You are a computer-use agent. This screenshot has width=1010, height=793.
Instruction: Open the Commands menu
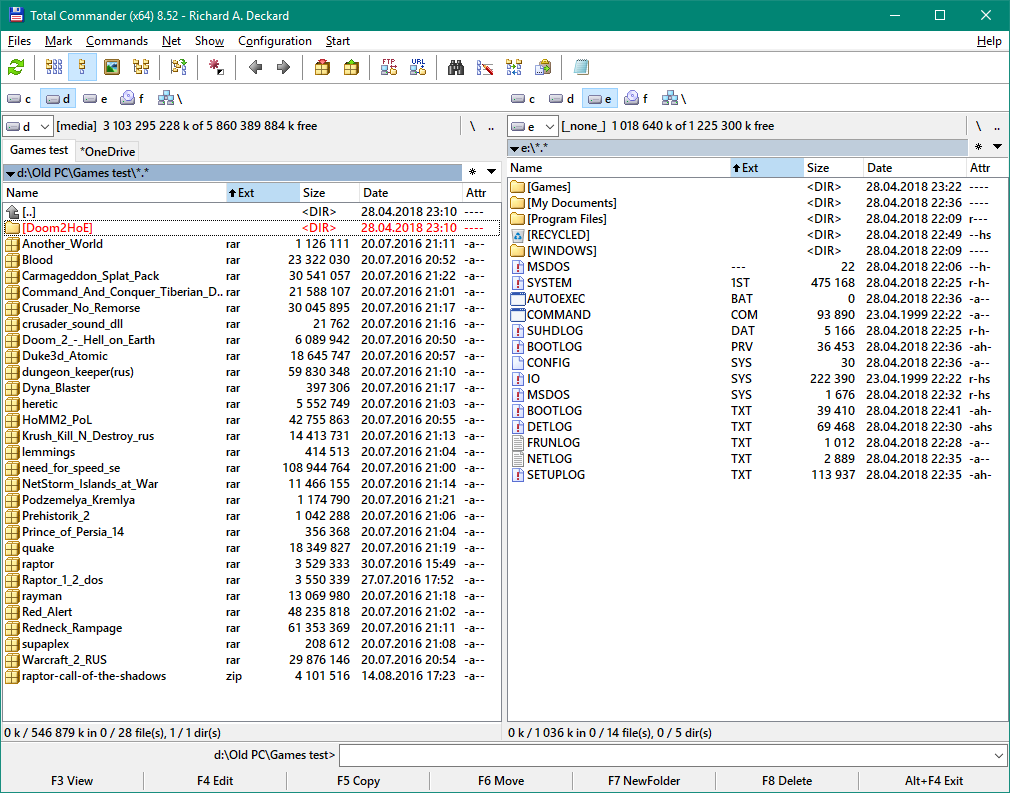(117, 41)
